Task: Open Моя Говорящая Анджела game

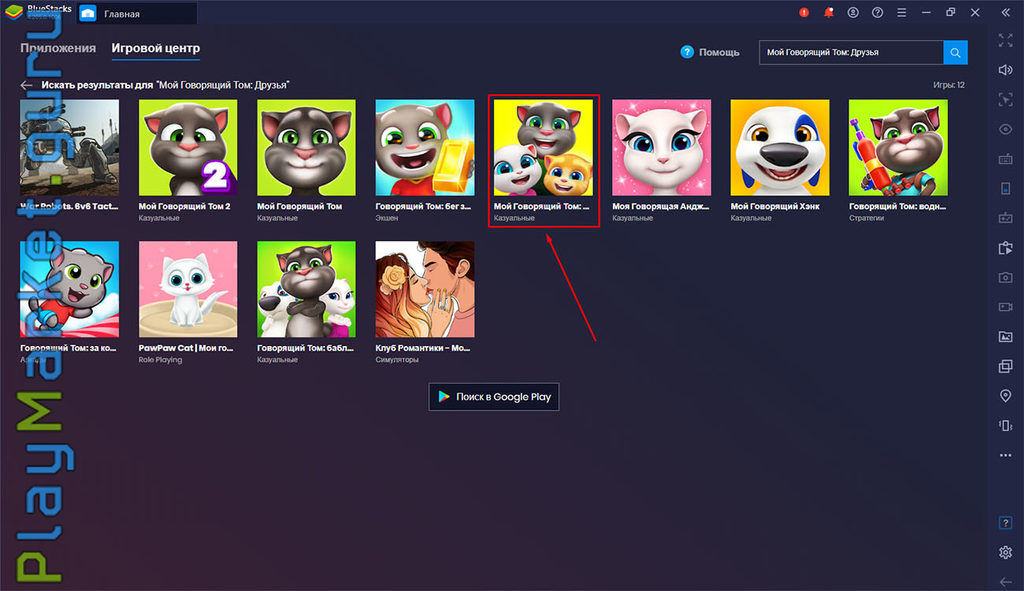Action: tap(662, 148)
